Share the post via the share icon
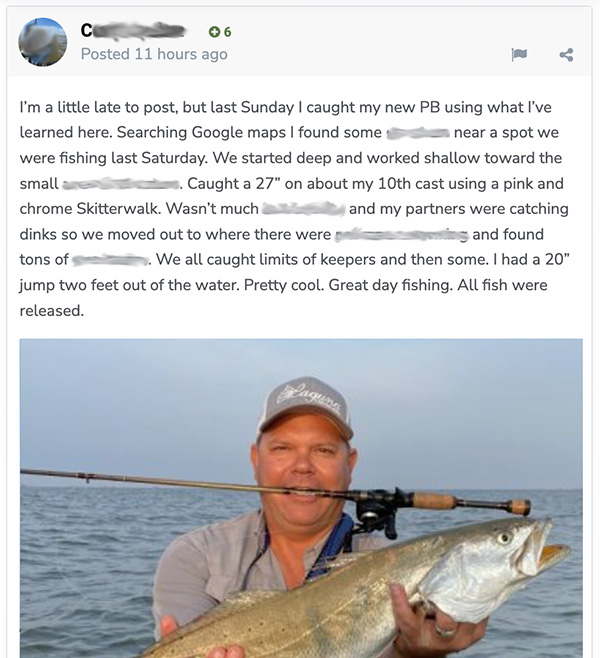The width and height of the screenshot is (600, 658). pos(566,54)
